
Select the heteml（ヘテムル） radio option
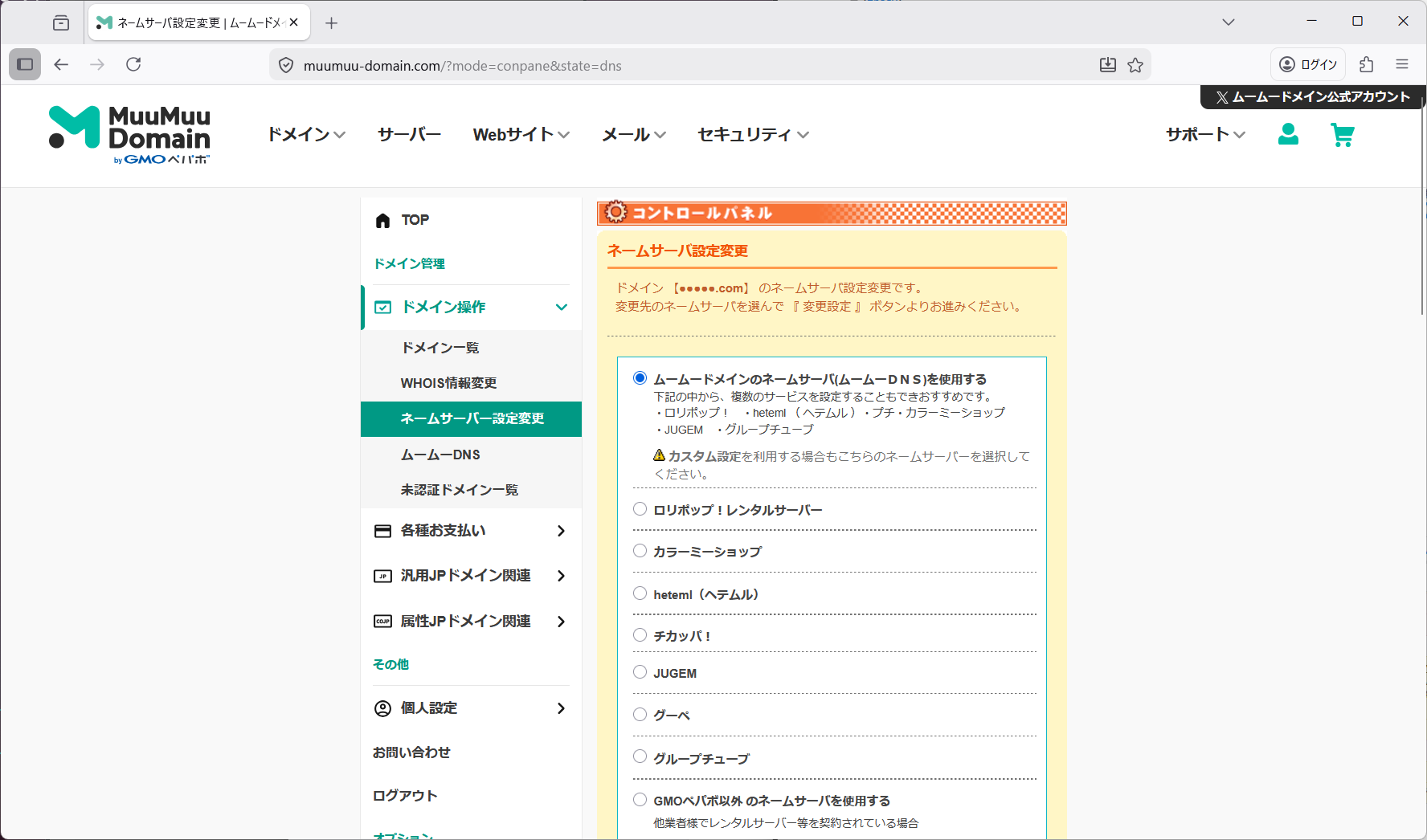click(x=640, y=593)
